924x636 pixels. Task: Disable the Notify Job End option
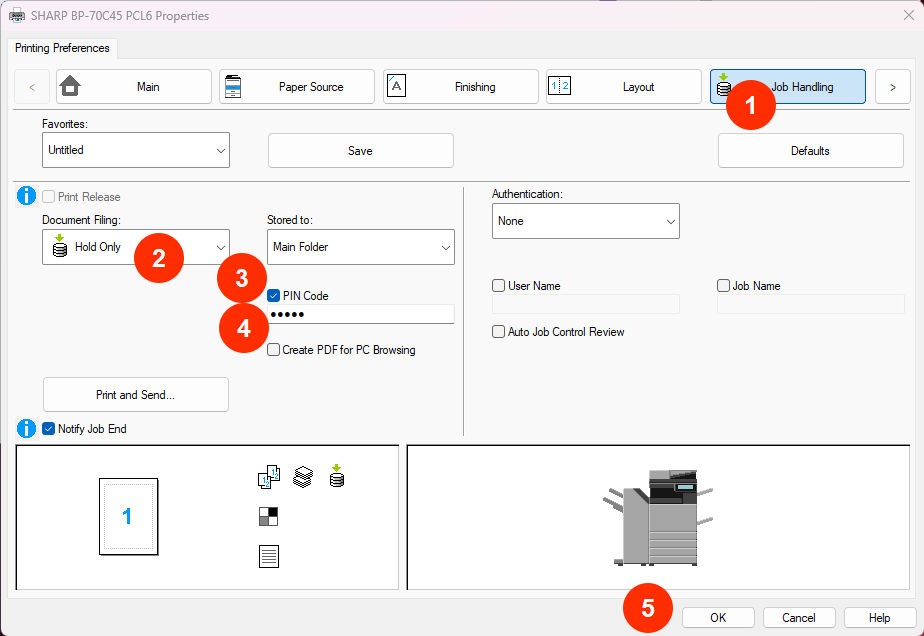point(48,428)
